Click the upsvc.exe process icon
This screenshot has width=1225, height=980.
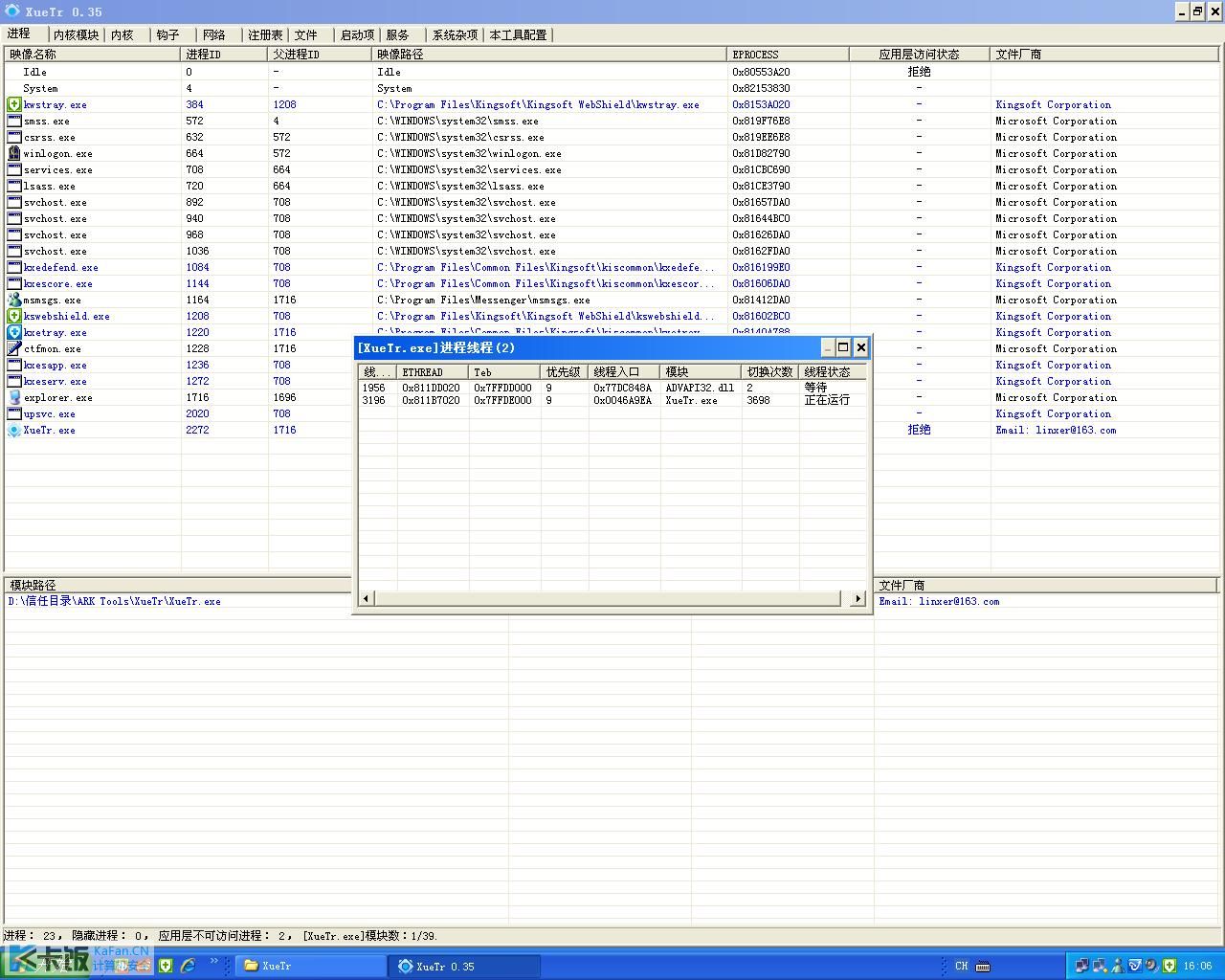[14, 413]
